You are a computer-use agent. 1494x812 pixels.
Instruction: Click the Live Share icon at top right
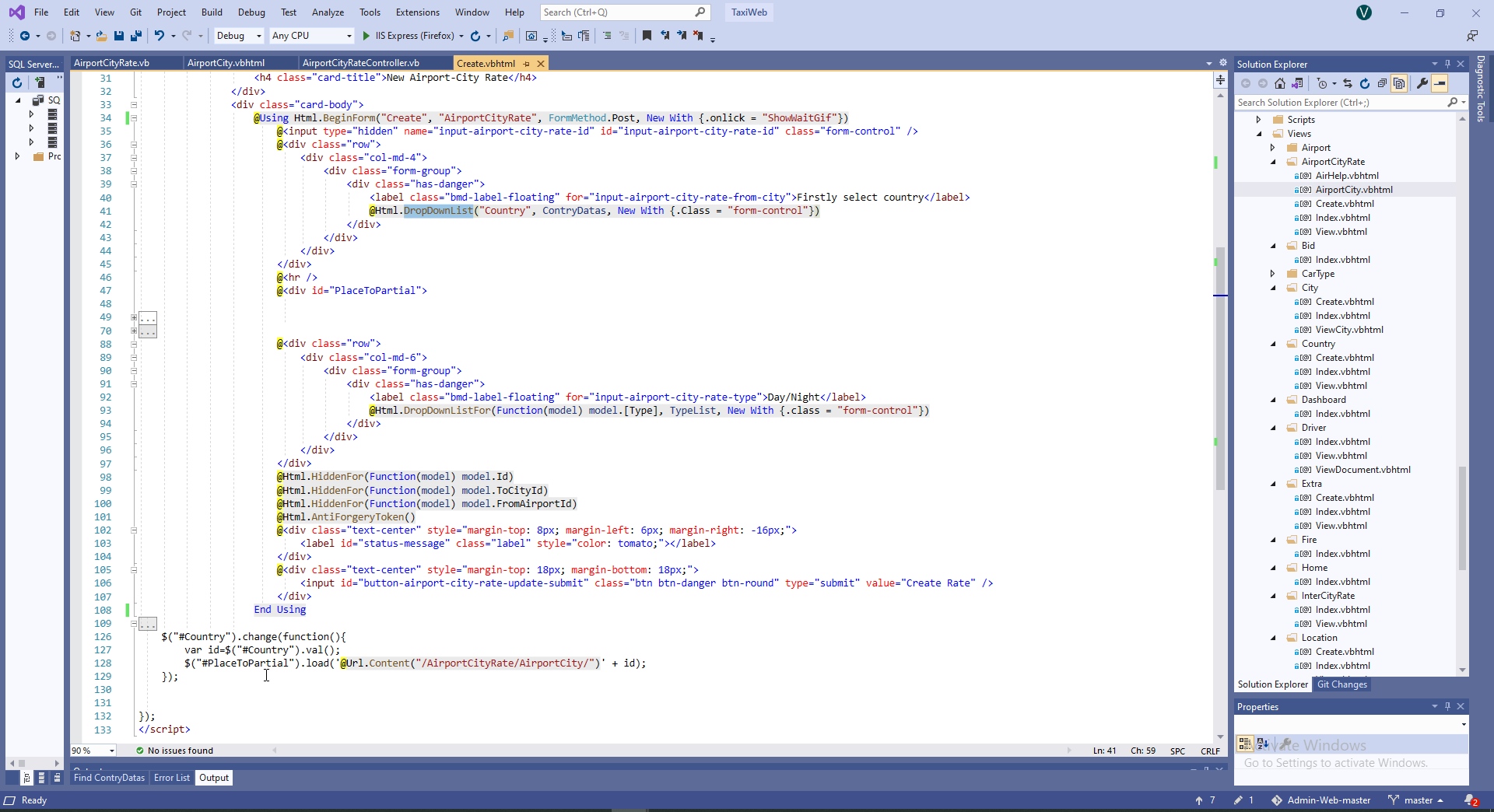click(1472, 36)
